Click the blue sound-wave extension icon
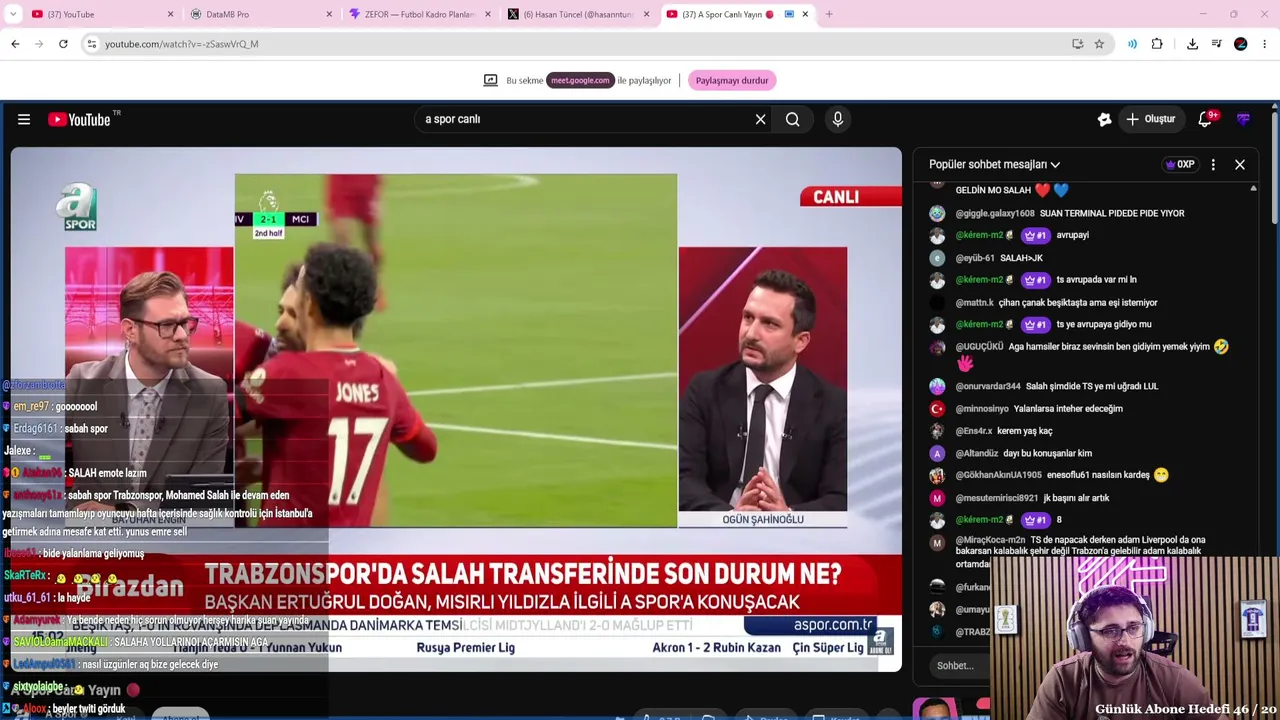 [1132, 44]
